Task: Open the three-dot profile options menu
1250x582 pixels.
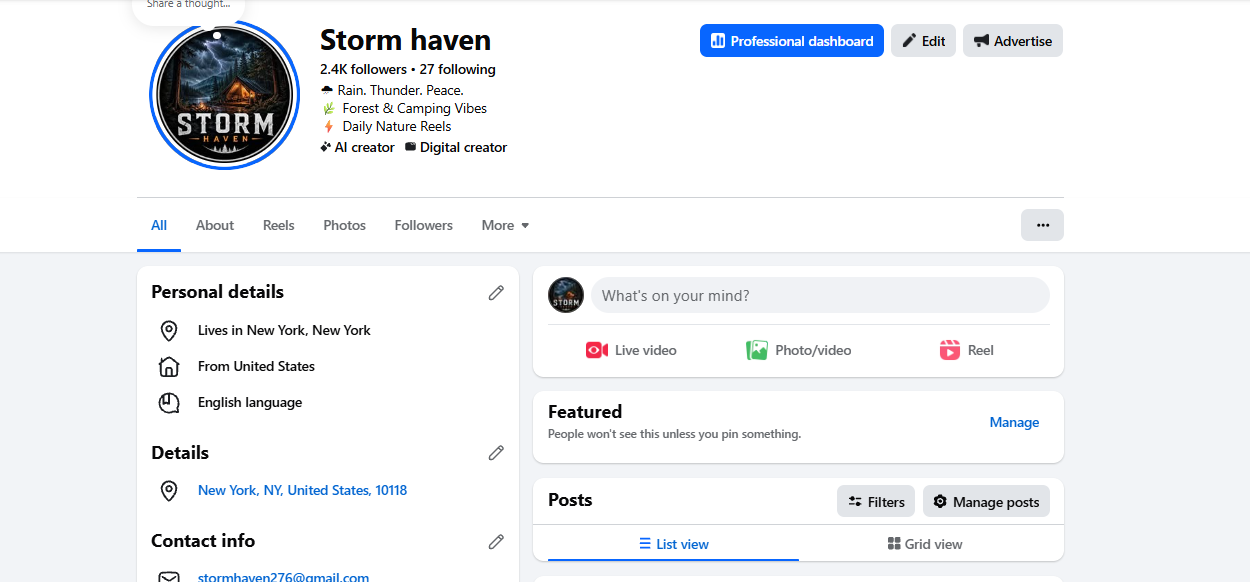Action: (x=1042, y=225)
